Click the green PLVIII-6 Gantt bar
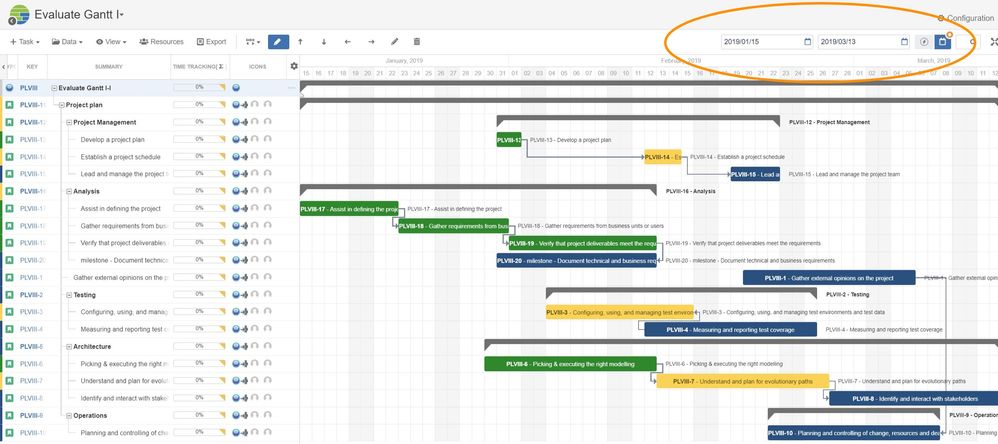This screenshot has width=998, height=444. pyautogui.click(x=570, y=364)
